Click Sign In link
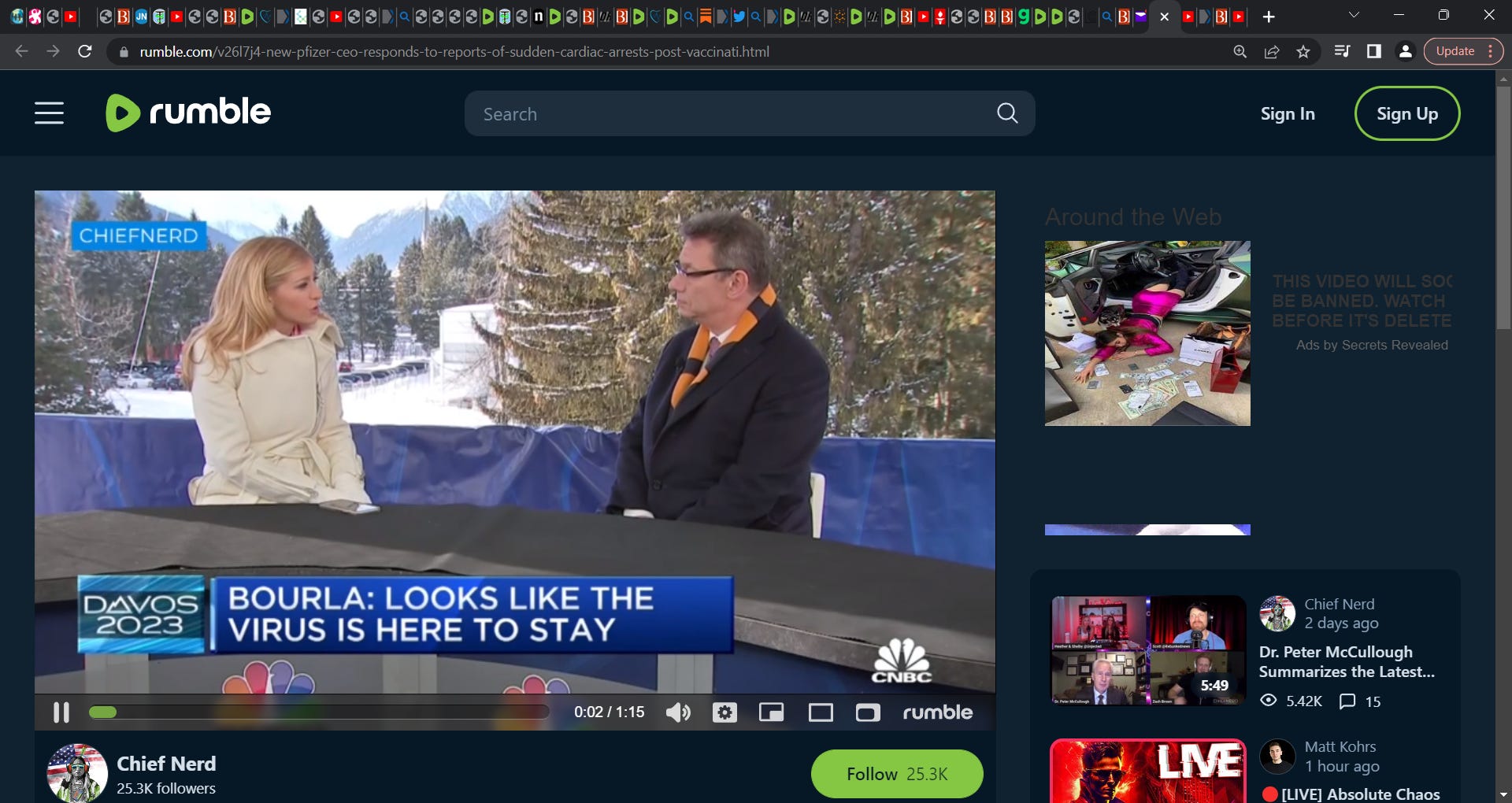 point(1288,113)
